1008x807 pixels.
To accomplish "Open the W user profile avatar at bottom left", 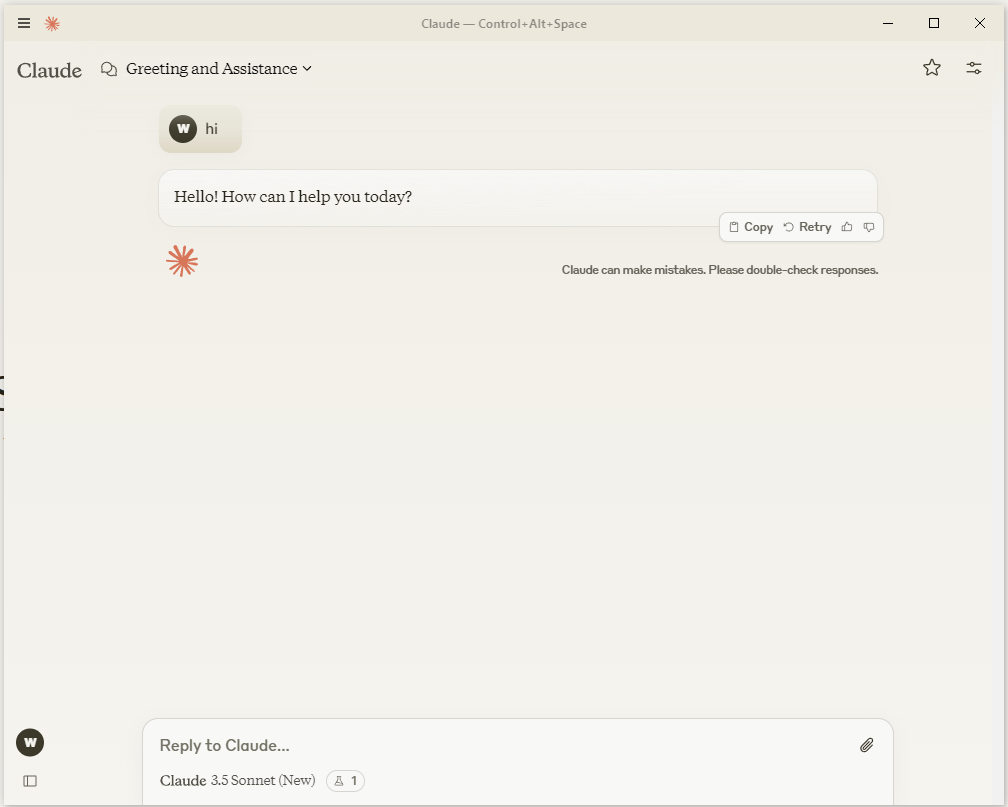I will (x=30, y=743).
